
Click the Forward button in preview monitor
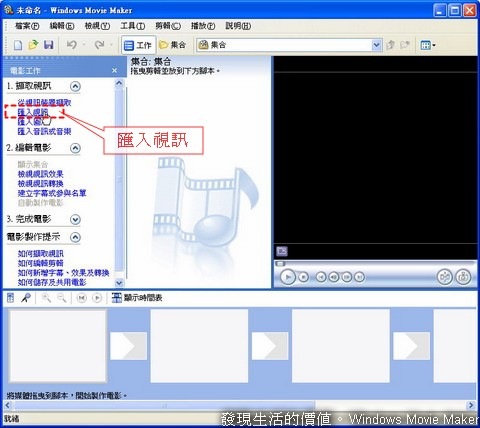[x=359, y=277]
